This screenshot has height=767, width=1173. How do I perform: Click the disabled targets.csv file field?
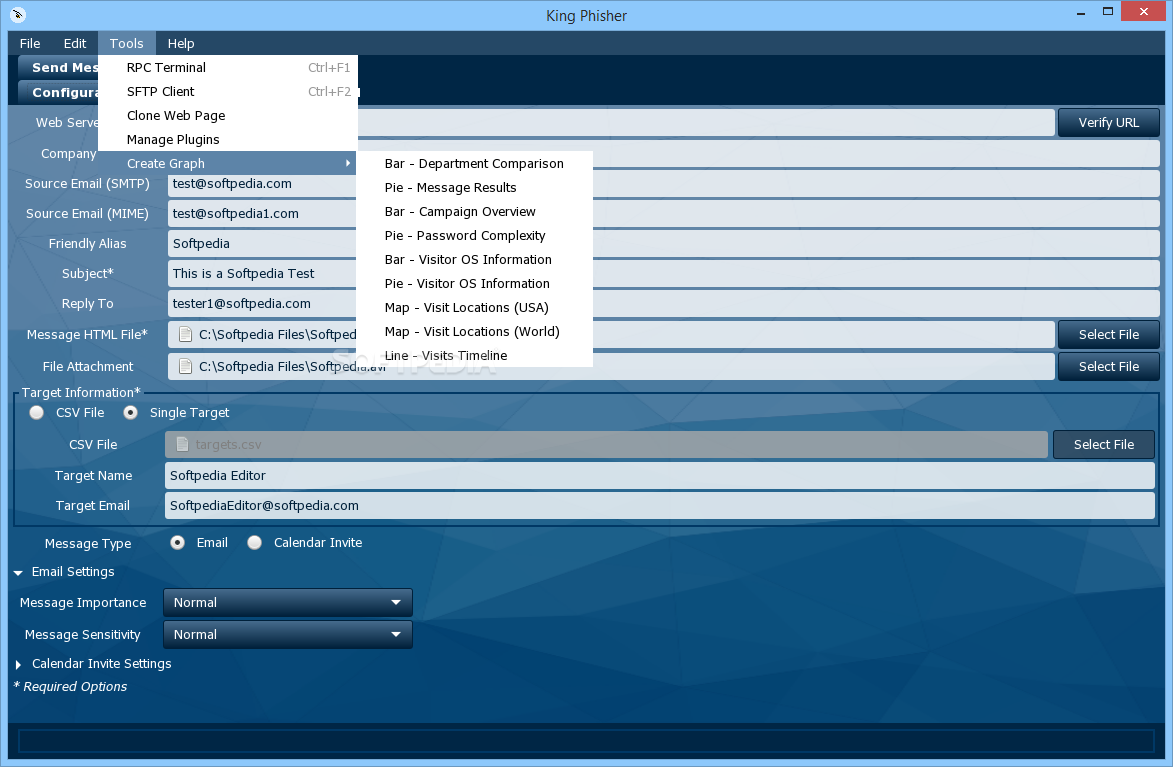tap(606, 444)
